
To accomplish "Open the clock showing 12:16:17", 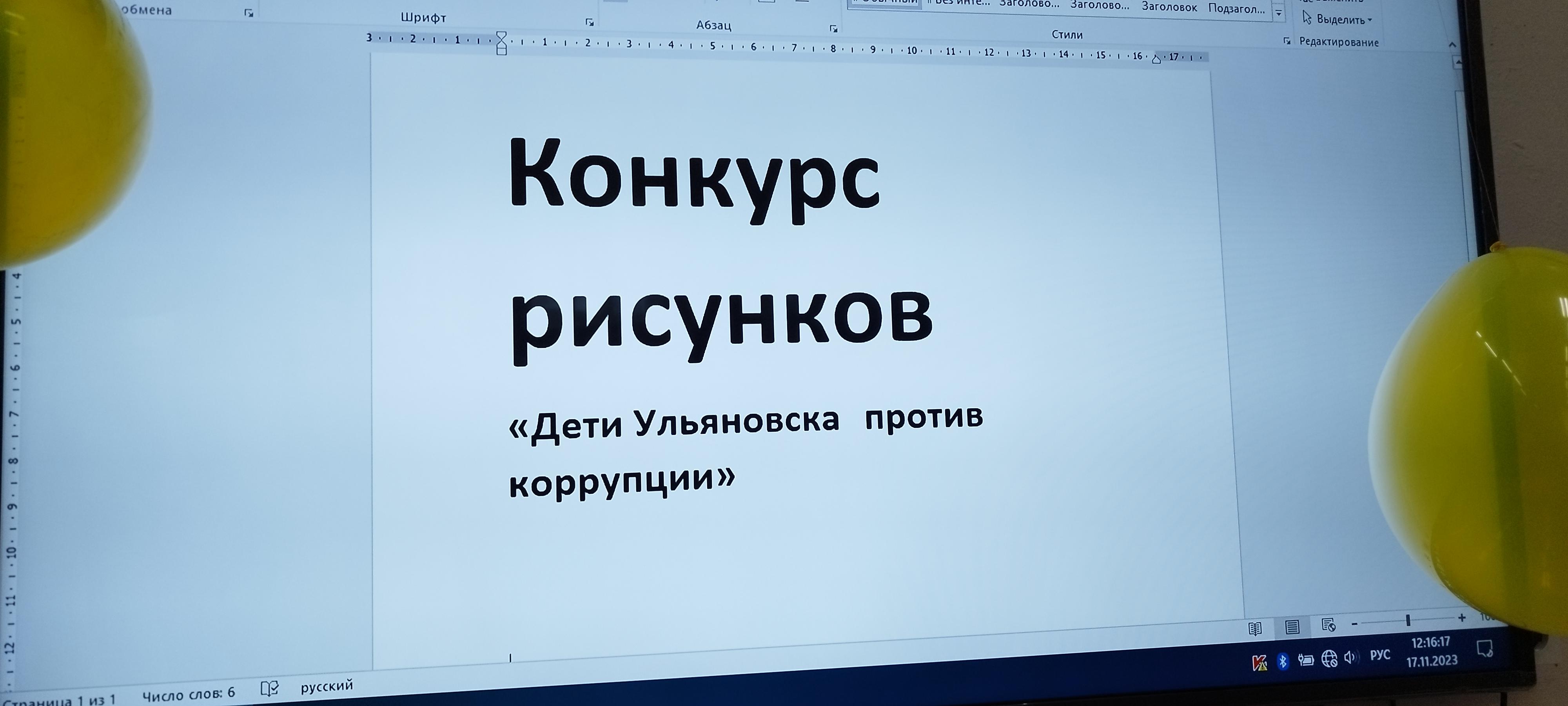I will (1430, 642).
